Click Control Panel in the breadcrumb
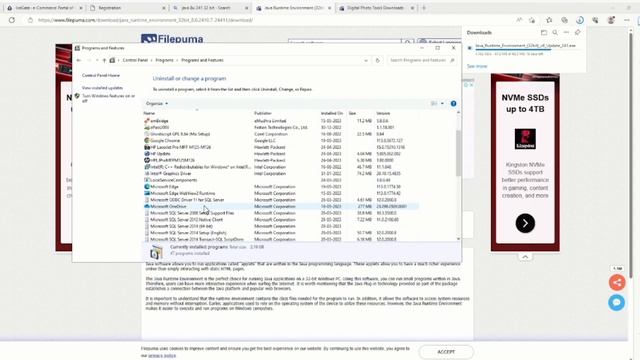 (135, 60)
